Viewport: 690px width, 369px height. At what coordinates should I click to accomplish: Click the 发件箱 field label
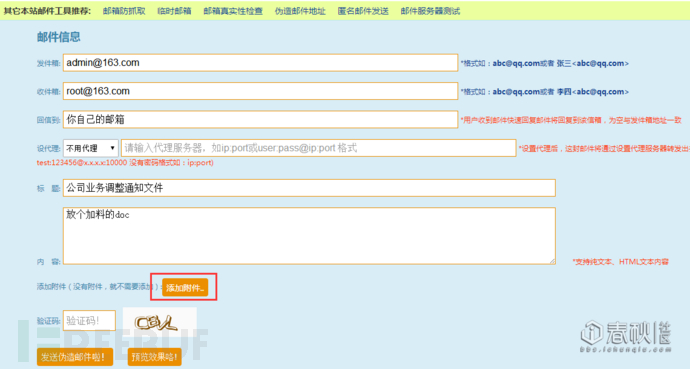pyautogui.click(x=48, y=63)
